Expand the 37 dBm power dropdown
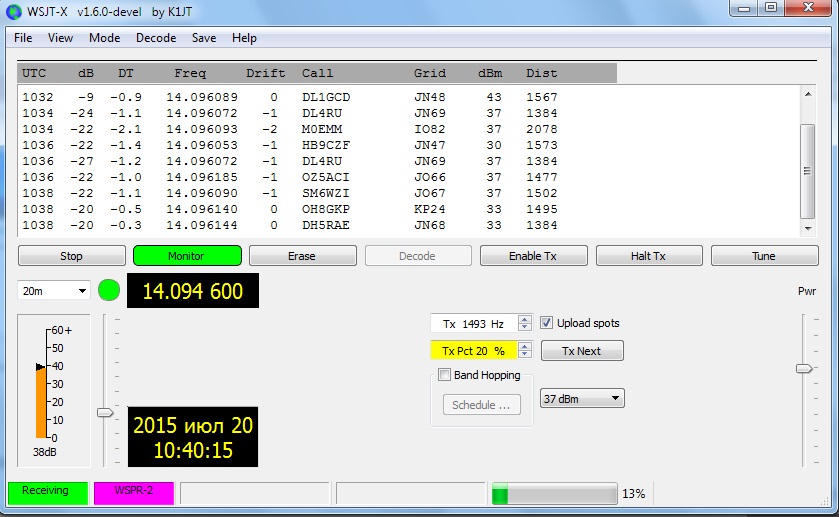Viewport: 839px width, 517px height. tap(582, 398)
